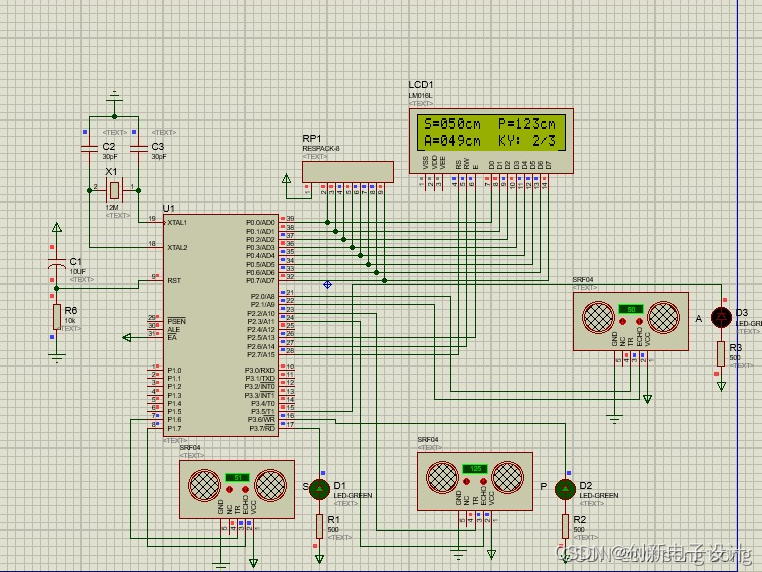Click power terminal arrow above capacitor C1
Screen dimensions: 762x572
point(57,227)
